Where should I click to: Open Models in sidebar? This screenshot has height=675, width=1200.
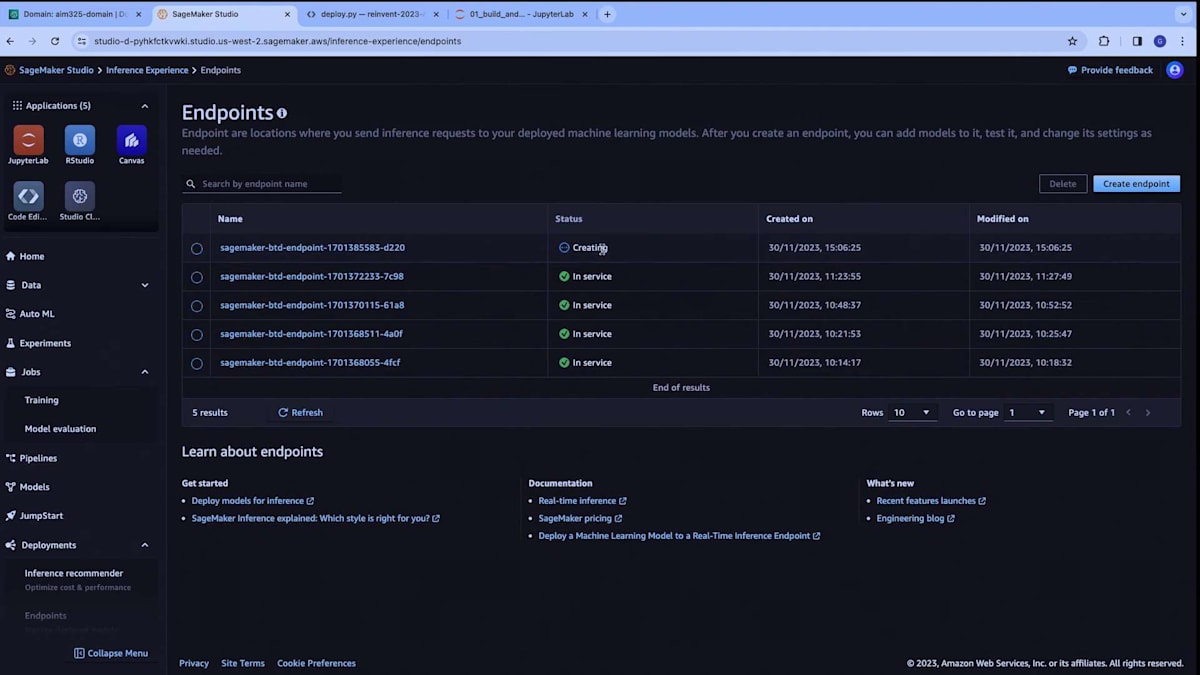(34, 487)
